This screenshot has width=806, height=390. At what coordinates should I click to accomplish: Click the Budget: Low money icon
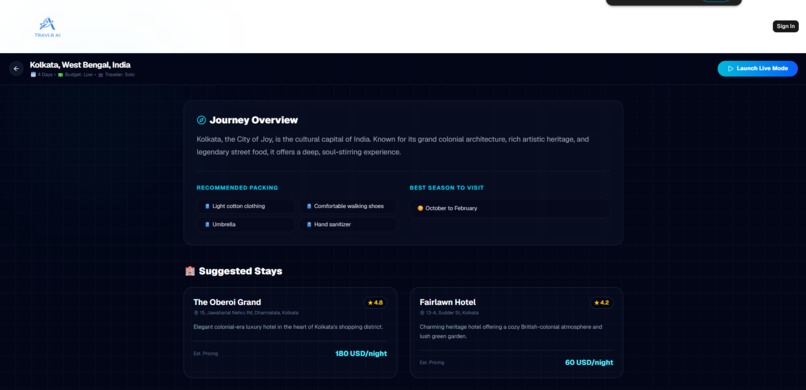tap(60, 75)
